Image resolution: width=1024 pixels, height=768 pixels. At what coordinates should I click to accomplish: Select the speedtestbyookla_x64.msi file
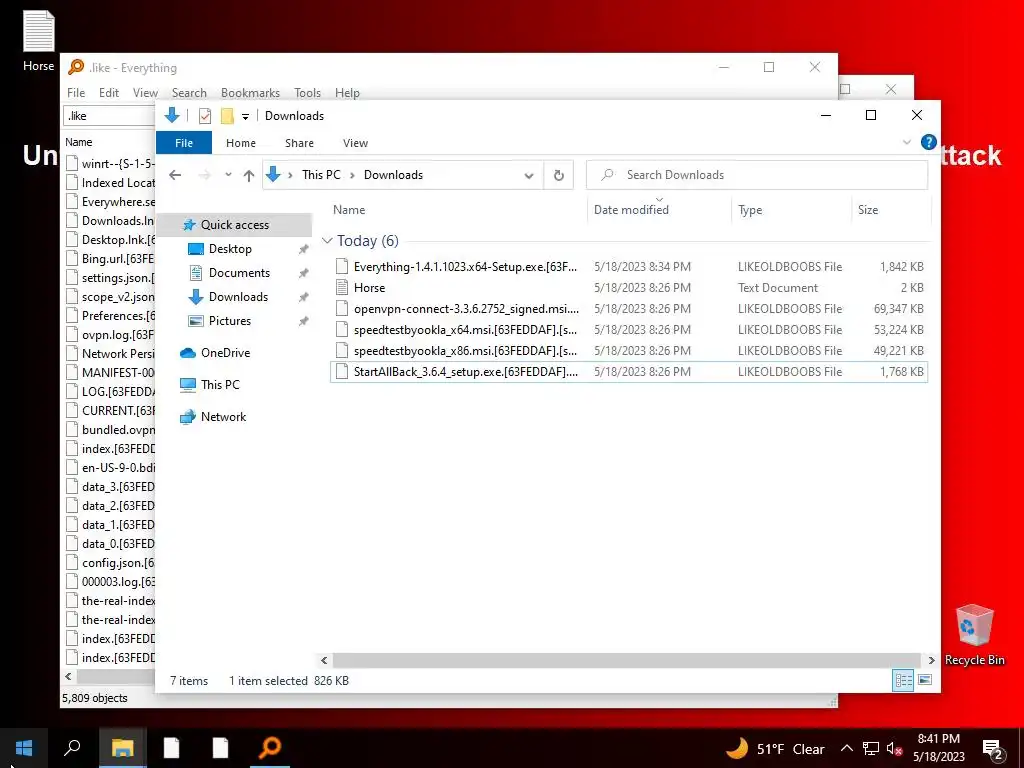click(629, 329)
